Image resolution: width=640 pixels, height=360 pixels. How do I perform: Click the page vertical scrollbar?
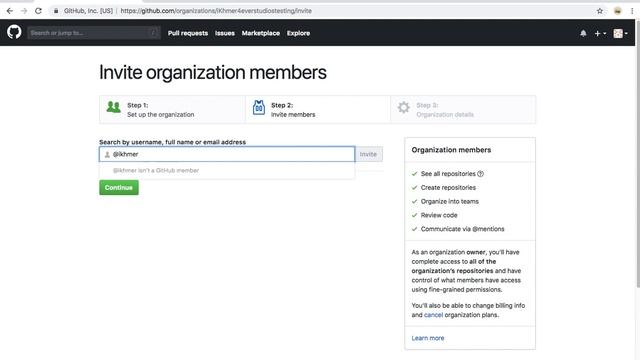click(638, 155)
